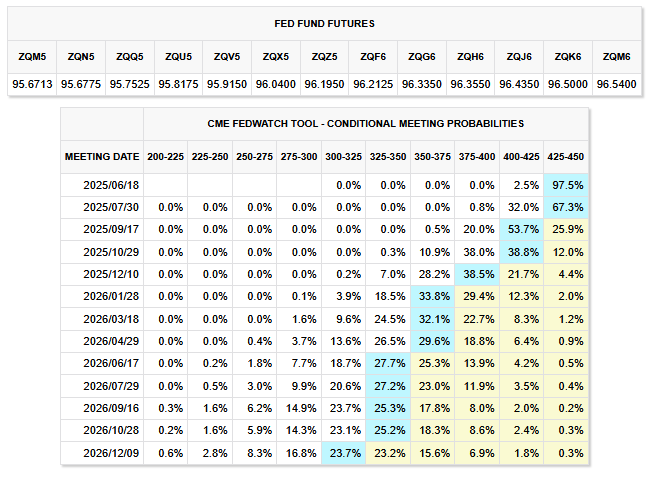The image size is (653, 480).
Task: Select the 95.9150 price under ZQV5
Action: pyautogui.click(x=226, y=85)
